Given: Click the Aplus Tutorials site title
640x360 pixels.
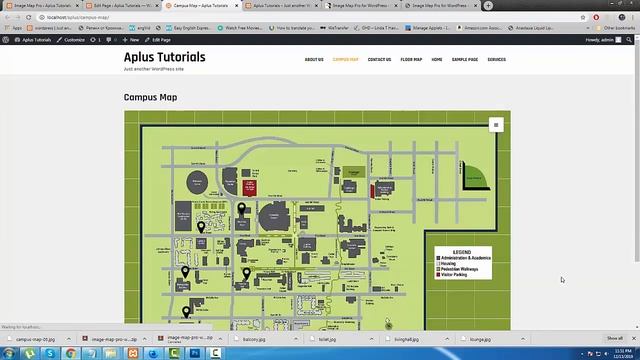Looking at the screenshot, I should [x=164, y=57].
